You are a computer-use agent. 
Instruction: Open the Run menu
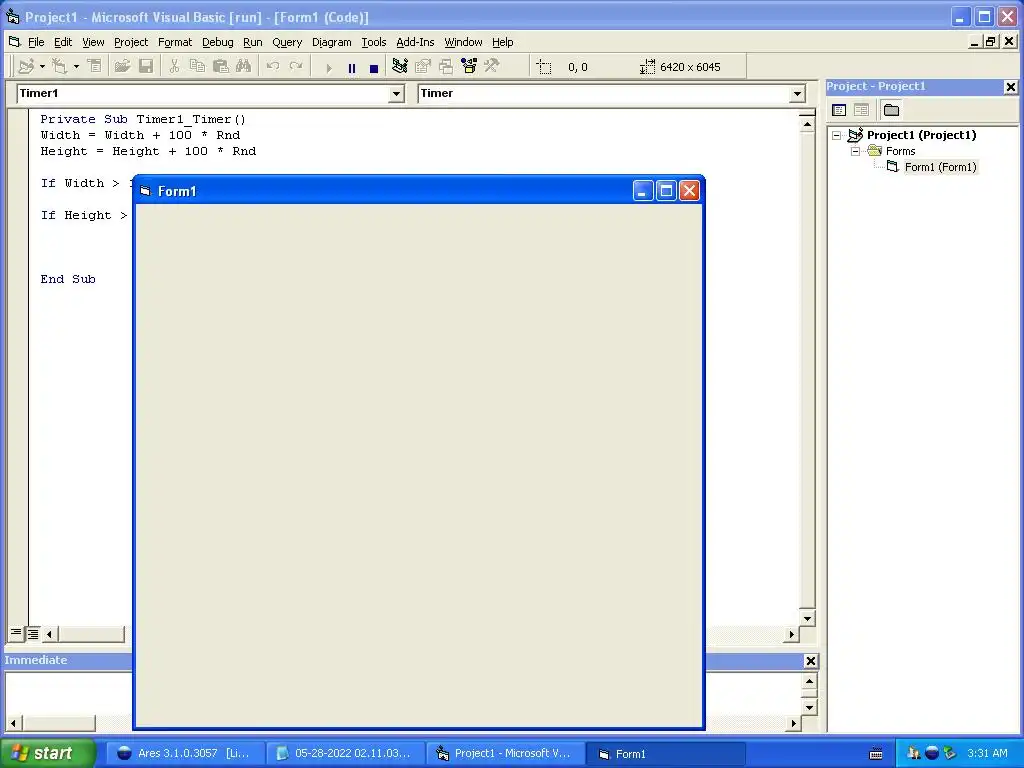click(253, 42)
